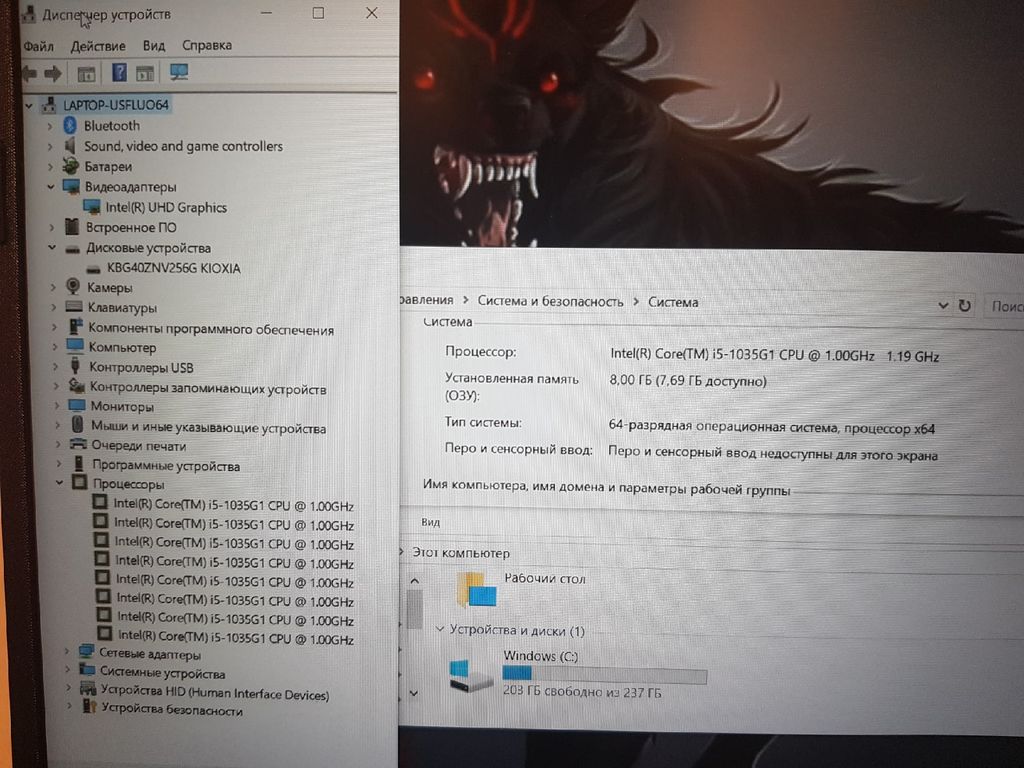Screen dimensions: 1024x768
Task: Collapse the Видеоадаптеры category
Action: pos(51,187)
